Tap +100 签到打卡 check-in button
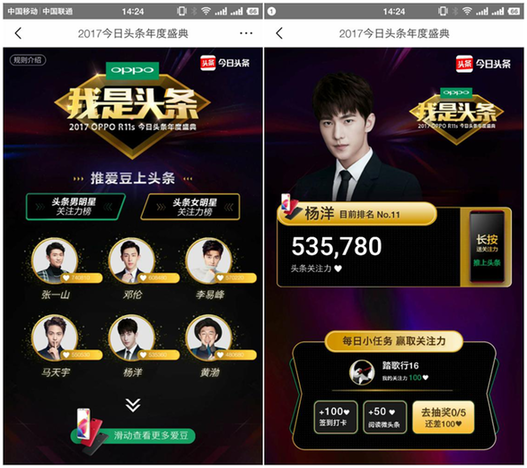Screen dimensions: 527x468 click(335, 417)
